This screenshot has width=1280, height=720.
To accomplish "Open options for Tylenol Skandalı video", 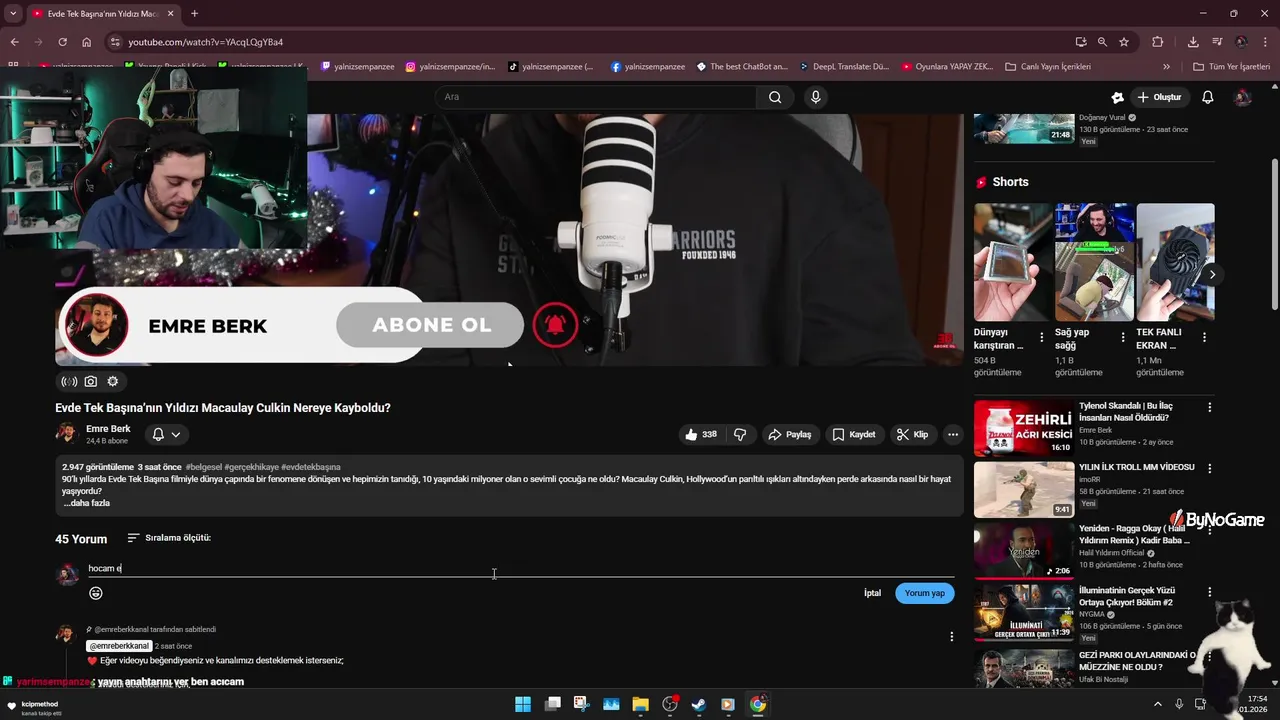I will pyautogui.click(x=1209, y=407).
